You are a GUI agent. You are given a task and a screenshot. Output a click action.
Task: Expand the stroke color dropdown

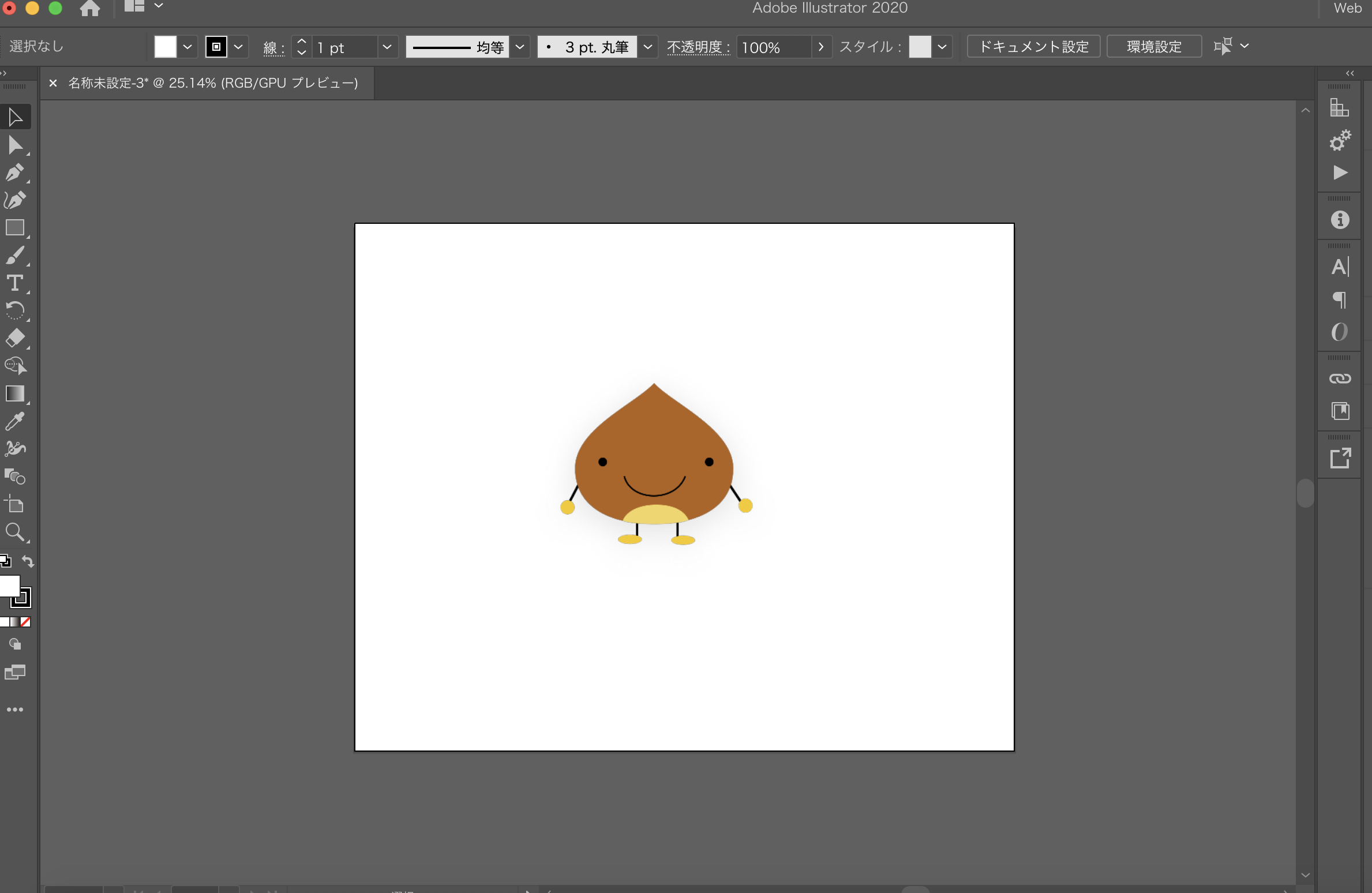(238, 47)
